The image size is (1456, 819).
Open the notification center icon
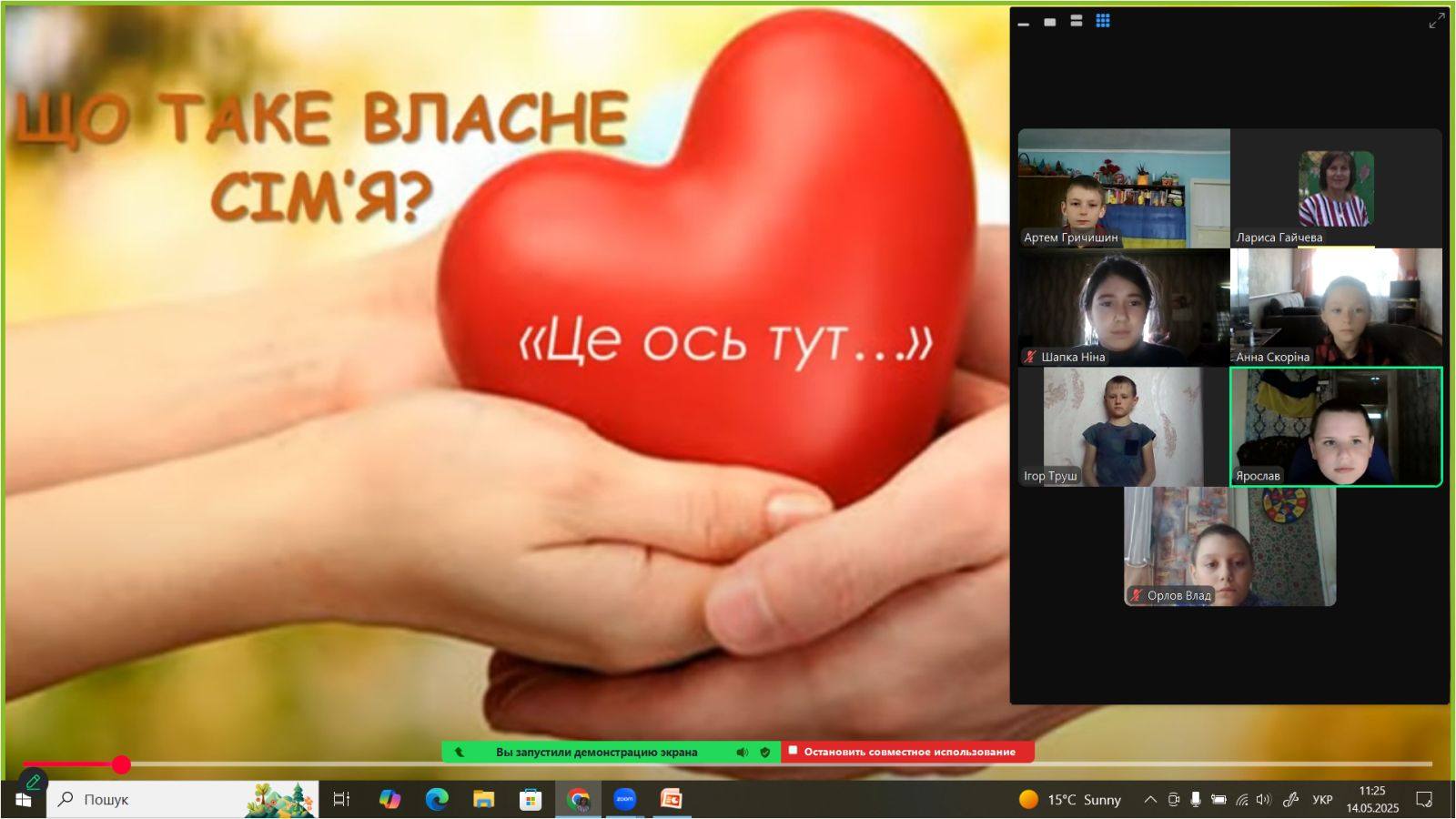click(1424, 800)
